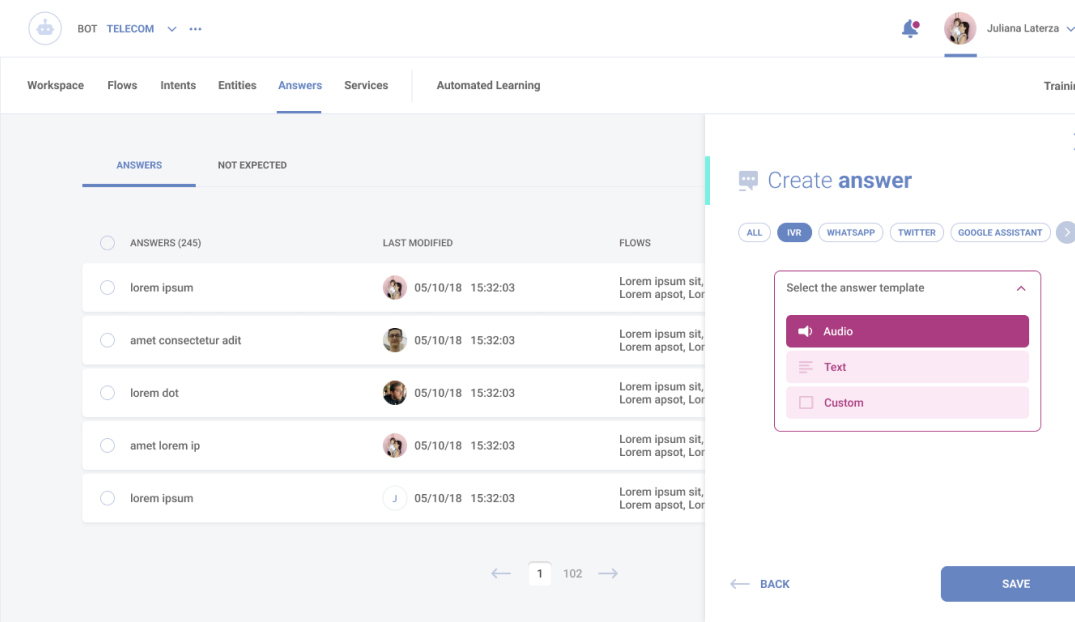This screenshot has width=1075, height=622.
Task: Click 'amet consectetur adit' answer name
Action: (x=186, y=340)
